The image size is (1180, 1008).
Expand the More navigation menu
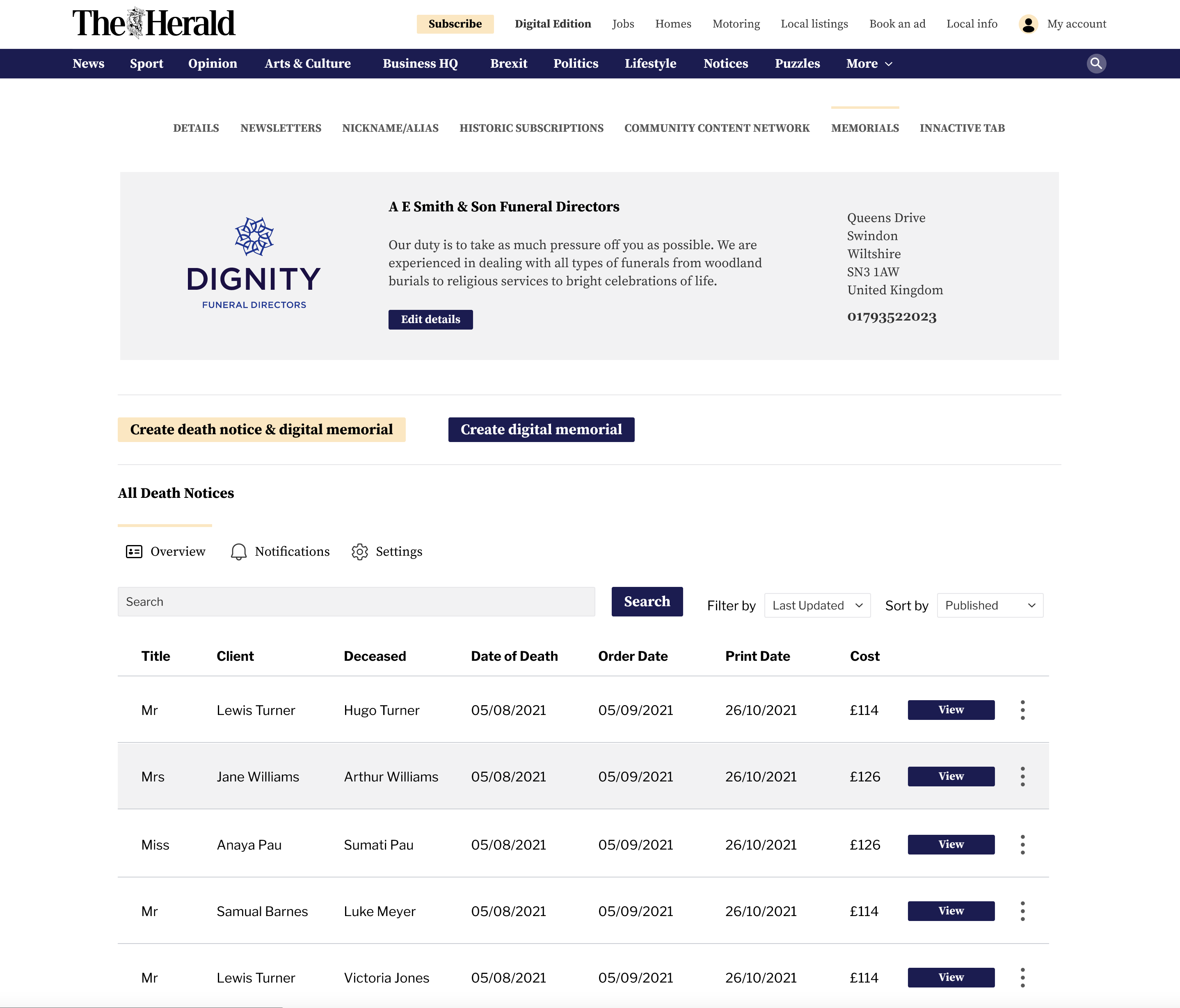tap(869, 64)
